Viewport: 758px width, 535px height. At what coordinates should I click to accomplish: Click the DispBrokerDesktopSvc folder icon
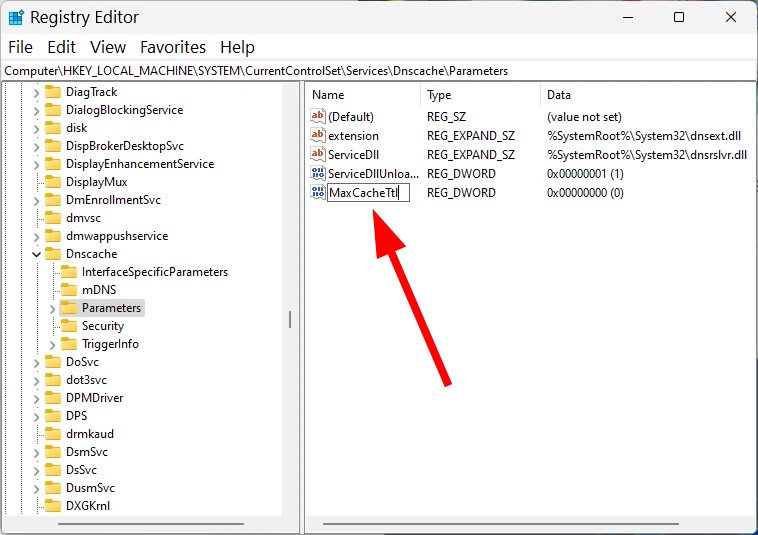53,146
